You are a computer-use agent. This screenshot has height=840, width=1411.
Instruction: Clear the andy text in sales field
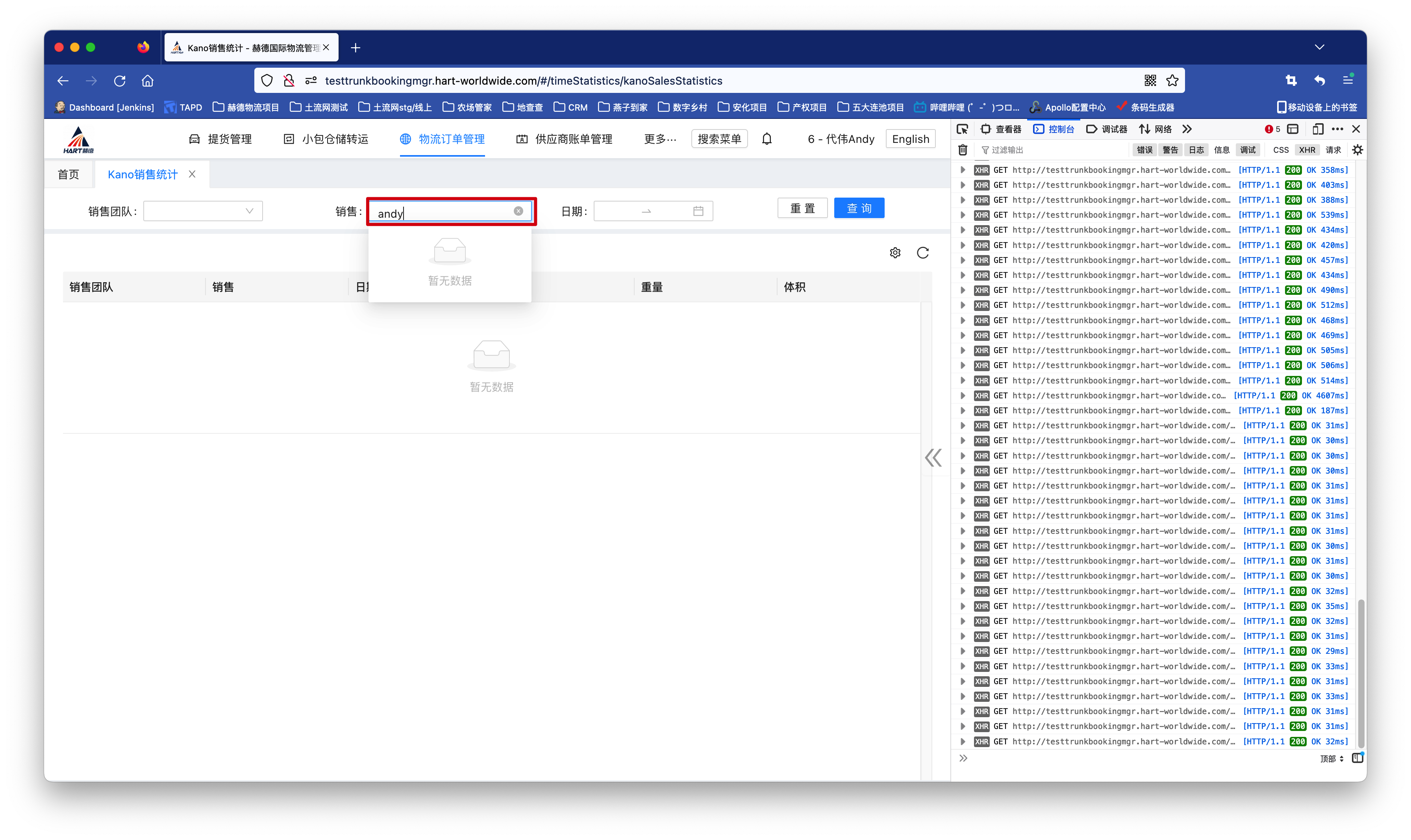(x=518, y=211)
